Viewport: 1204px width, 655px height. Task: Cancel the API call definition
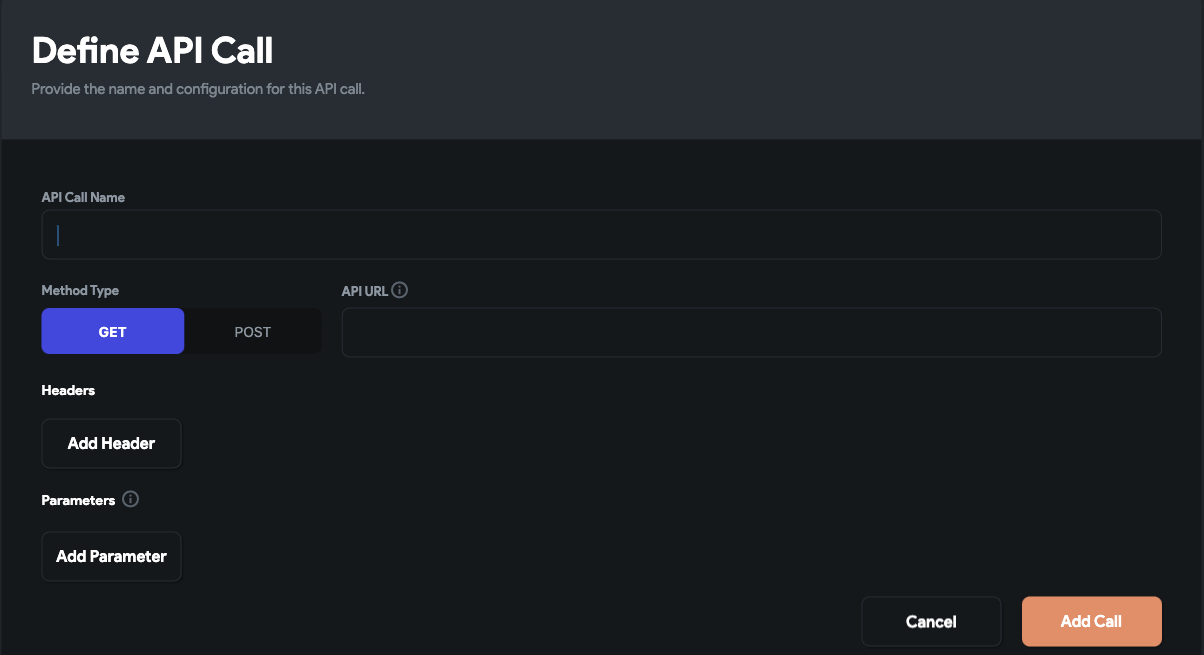[x=931, y=621]
